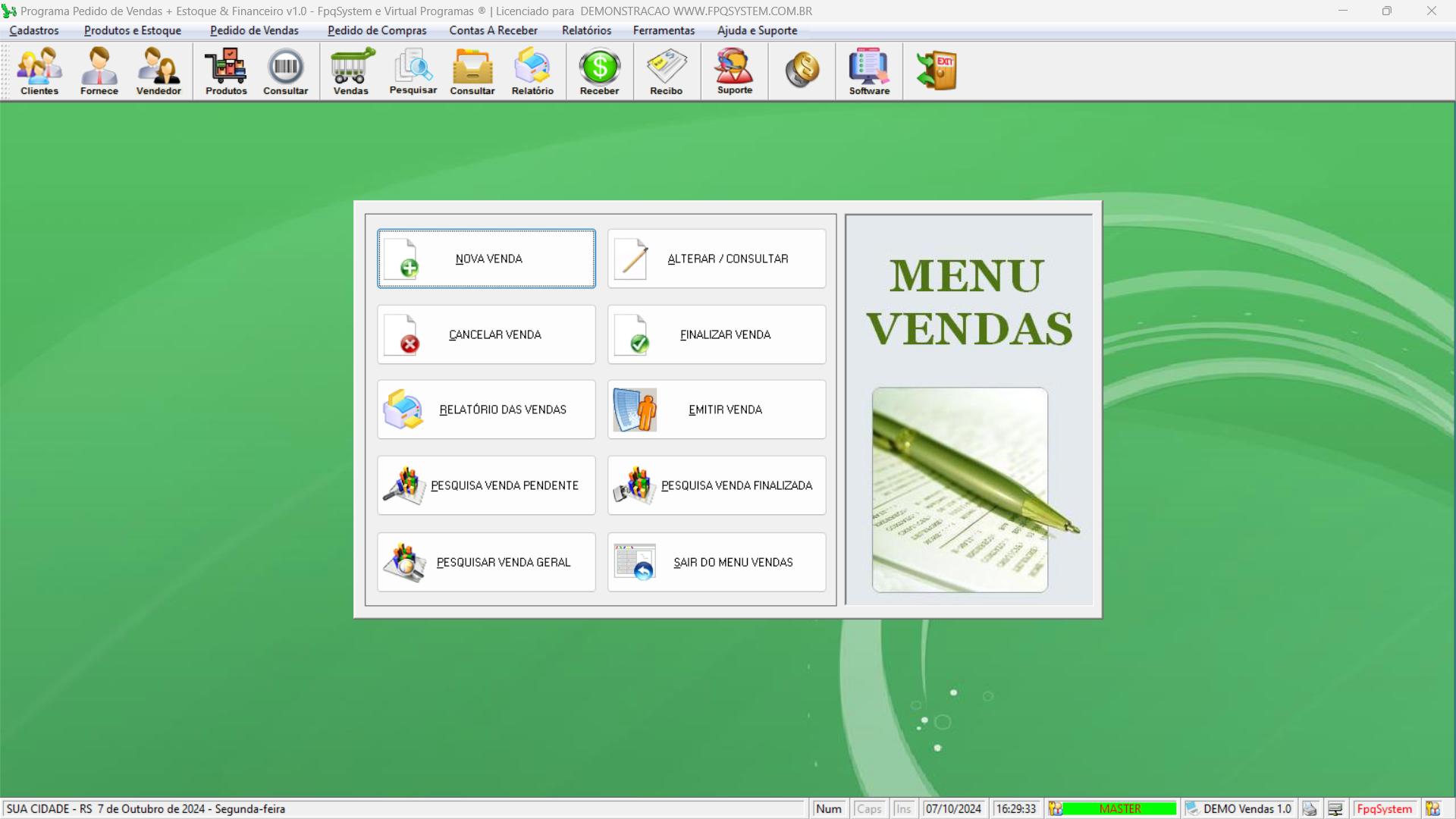Open Relatórios menu in menu bar
The image size is (1456, 819).
[x=586, y=30]
